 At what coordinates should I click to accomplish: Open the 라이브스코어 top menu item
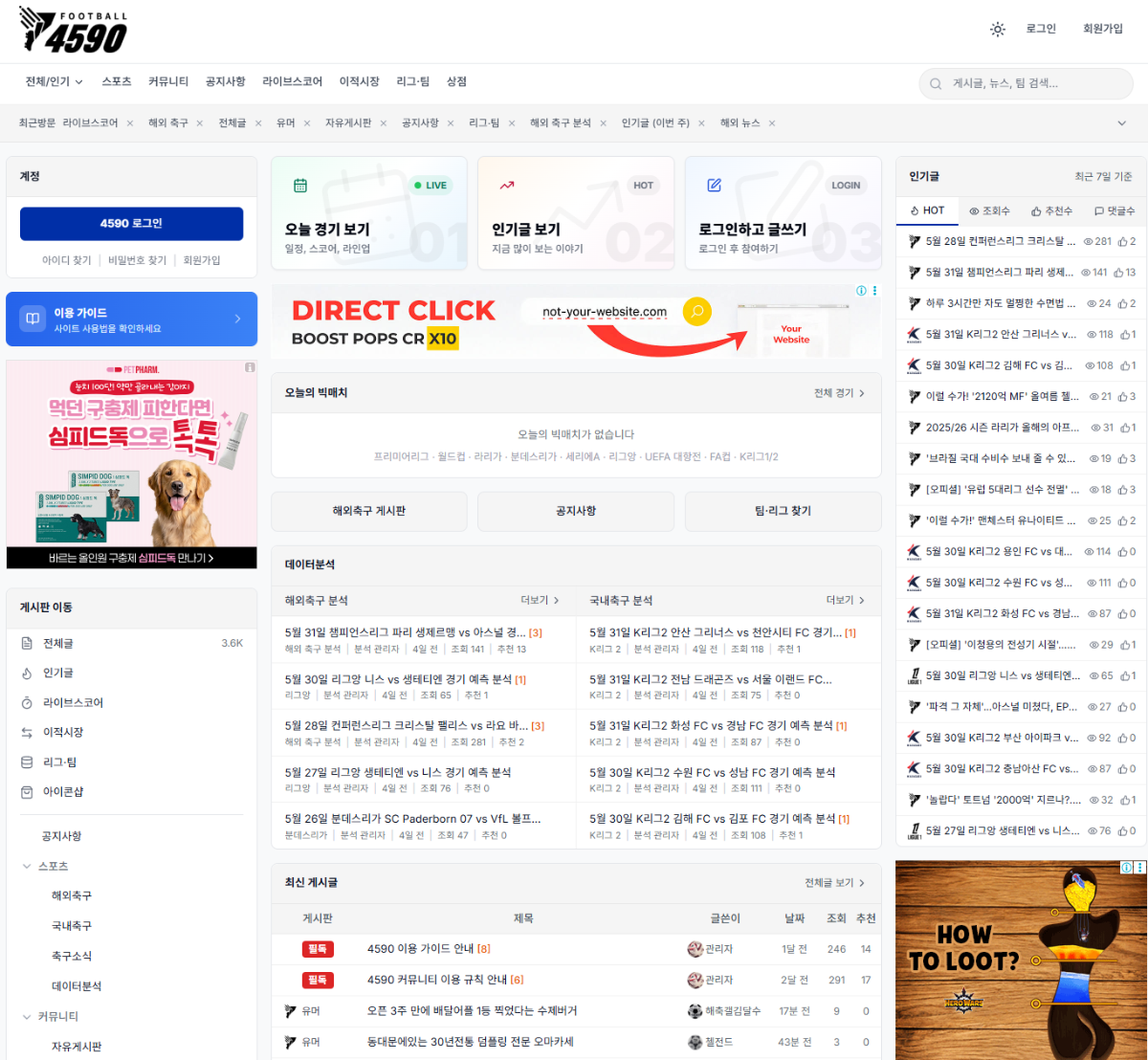(293, 82)
